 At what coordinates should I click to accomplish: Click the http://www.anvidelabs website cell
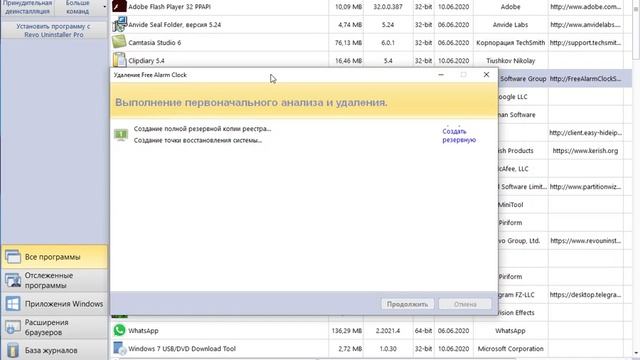585,24
